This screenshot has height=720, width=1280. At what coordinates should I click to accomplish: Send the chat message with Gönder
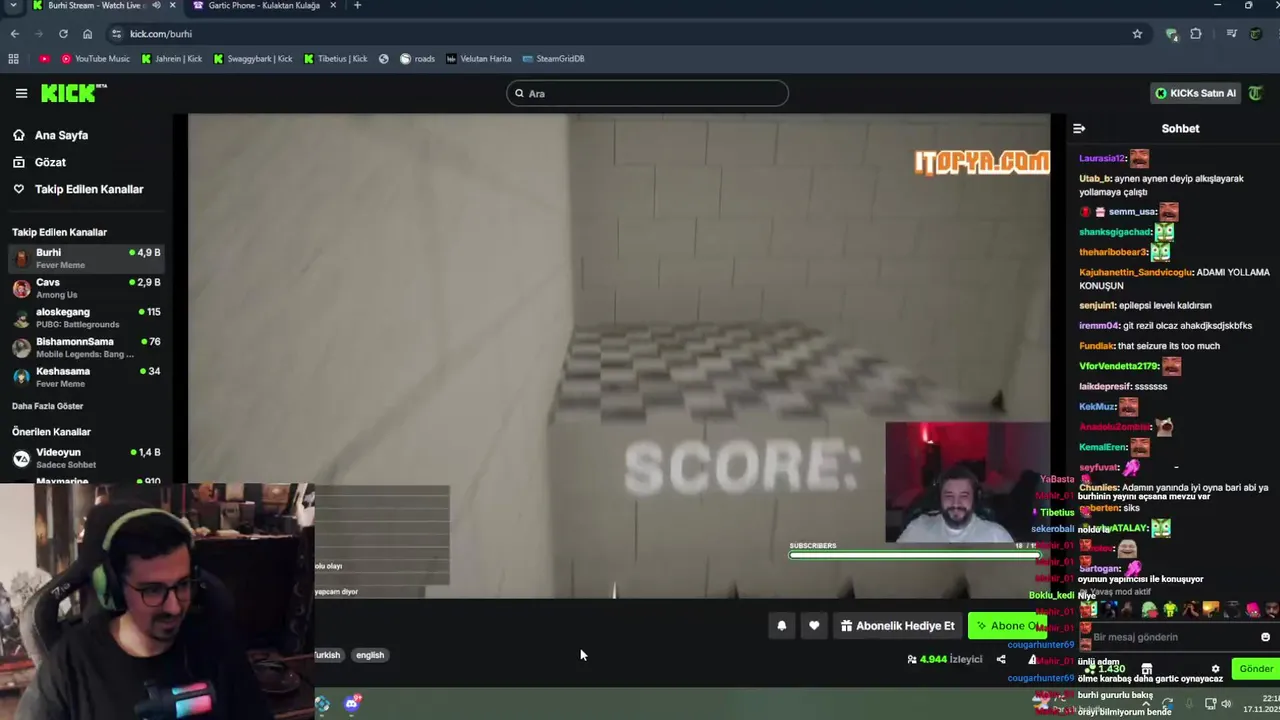pos(1256,669)
